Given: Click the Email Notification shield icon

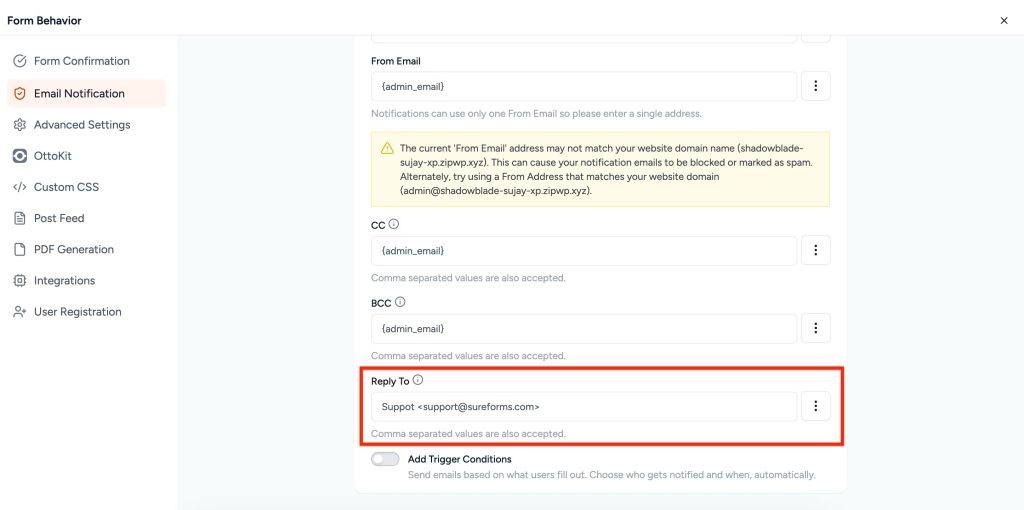Looking at the screenshot, I should (20, 93).
